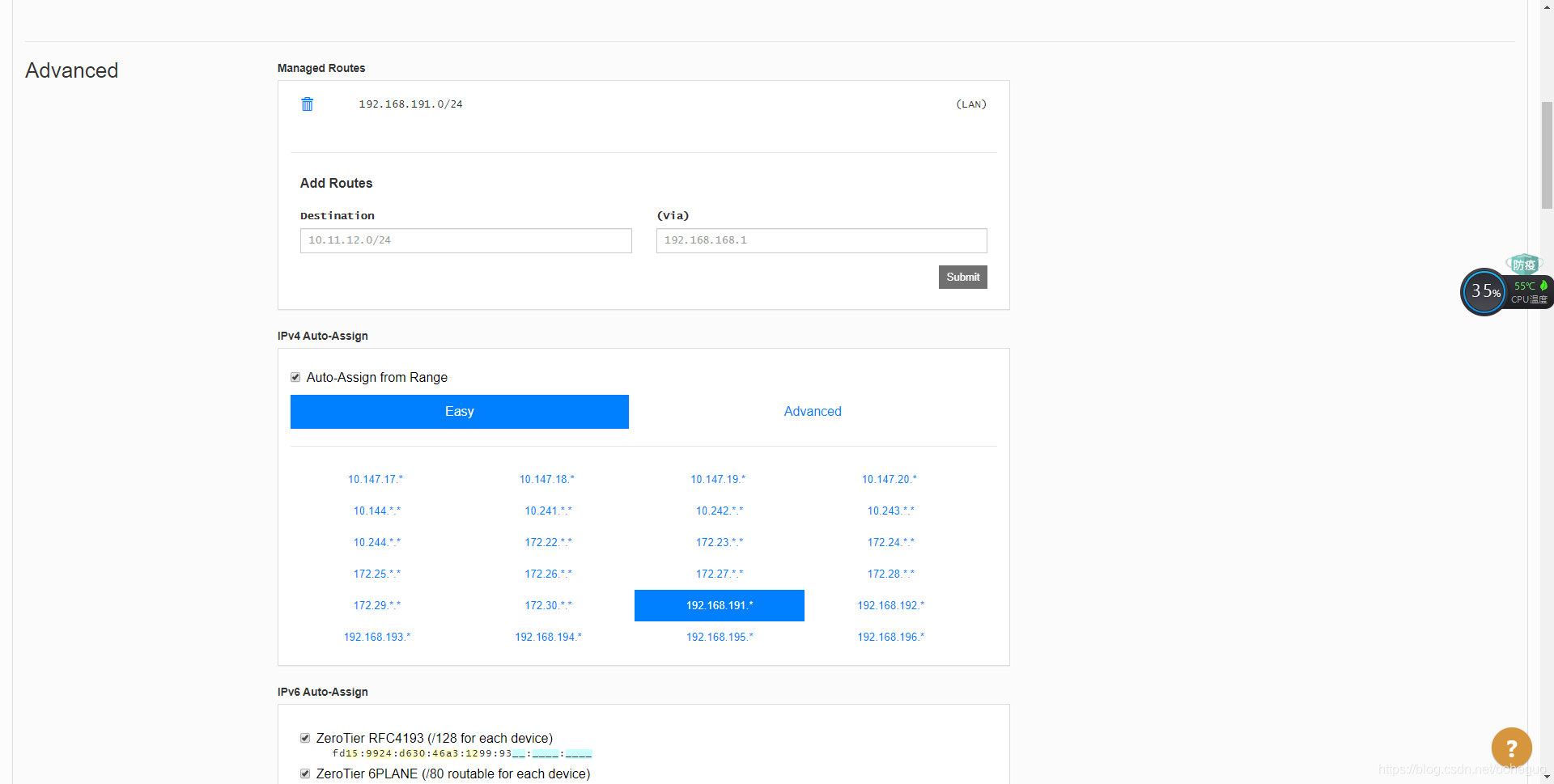The image size is (1554, 784).
Task: Select range 172.23.*.*
Action: pos(720,543)
